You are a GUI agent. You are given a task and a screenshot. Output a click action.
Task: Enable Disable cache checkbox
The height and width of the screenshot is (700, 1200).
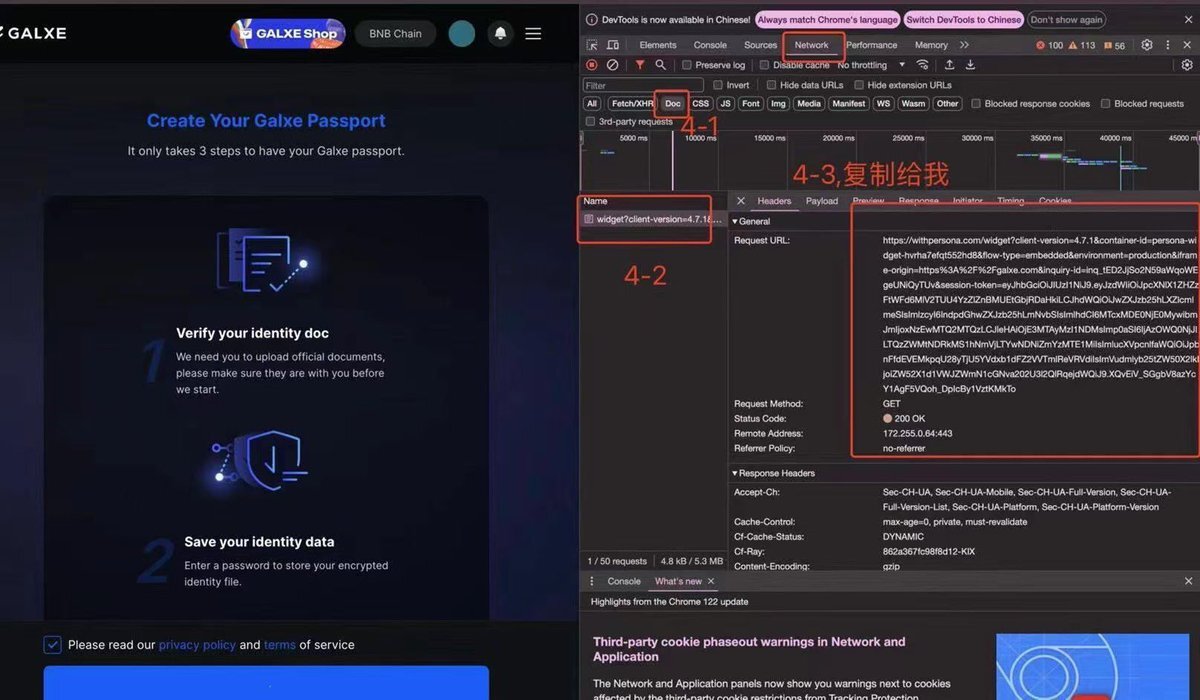point(764,65)
